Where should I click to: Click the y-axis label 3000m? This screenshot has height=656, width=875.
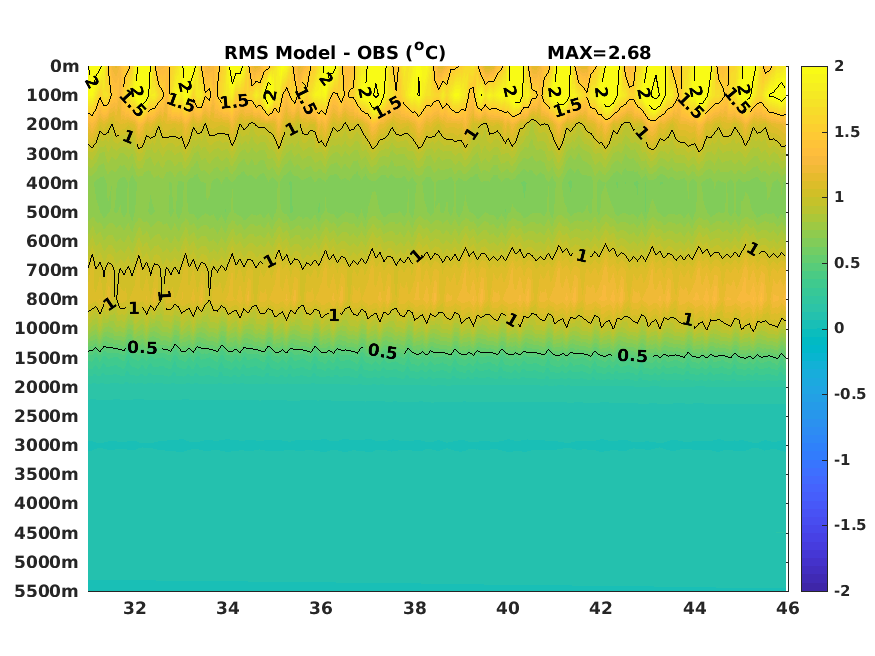click(47, 445)
